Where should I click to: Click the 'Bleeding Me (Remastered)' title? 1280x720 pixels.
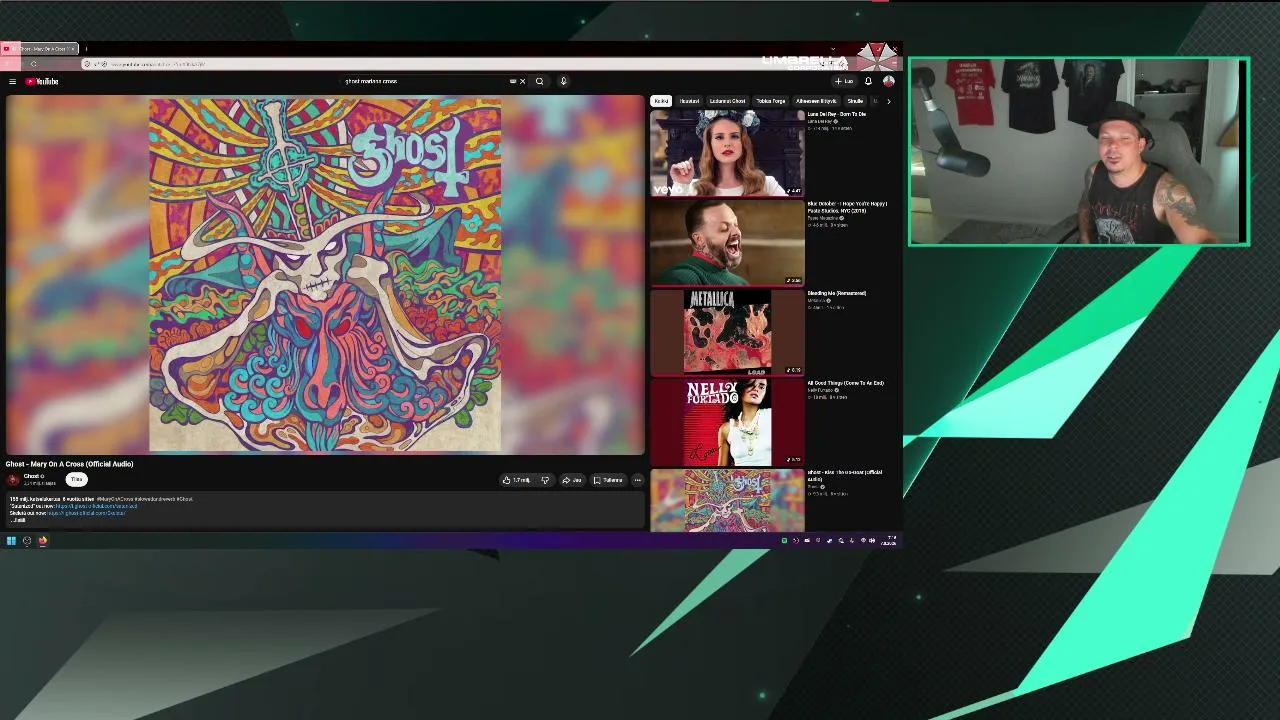pos(837,293)
